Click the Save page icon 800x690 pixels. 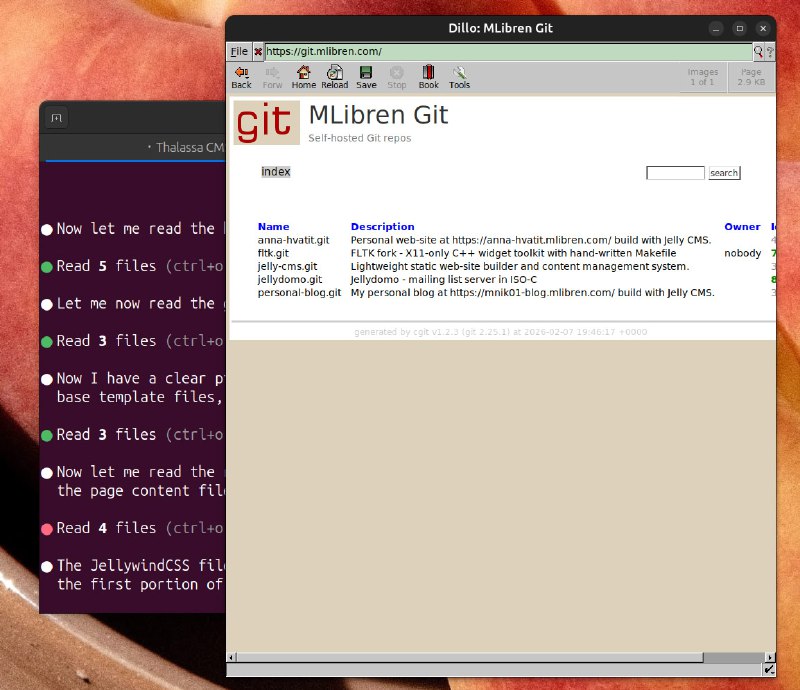click(366, 76)
